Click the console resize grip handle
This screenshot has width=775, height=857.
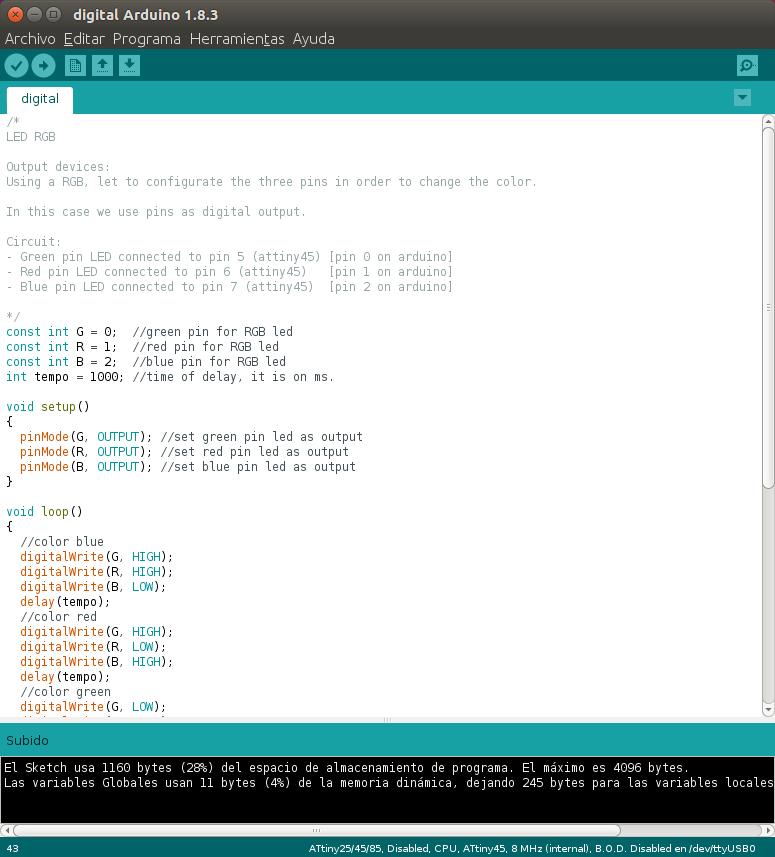click(387, 720)
